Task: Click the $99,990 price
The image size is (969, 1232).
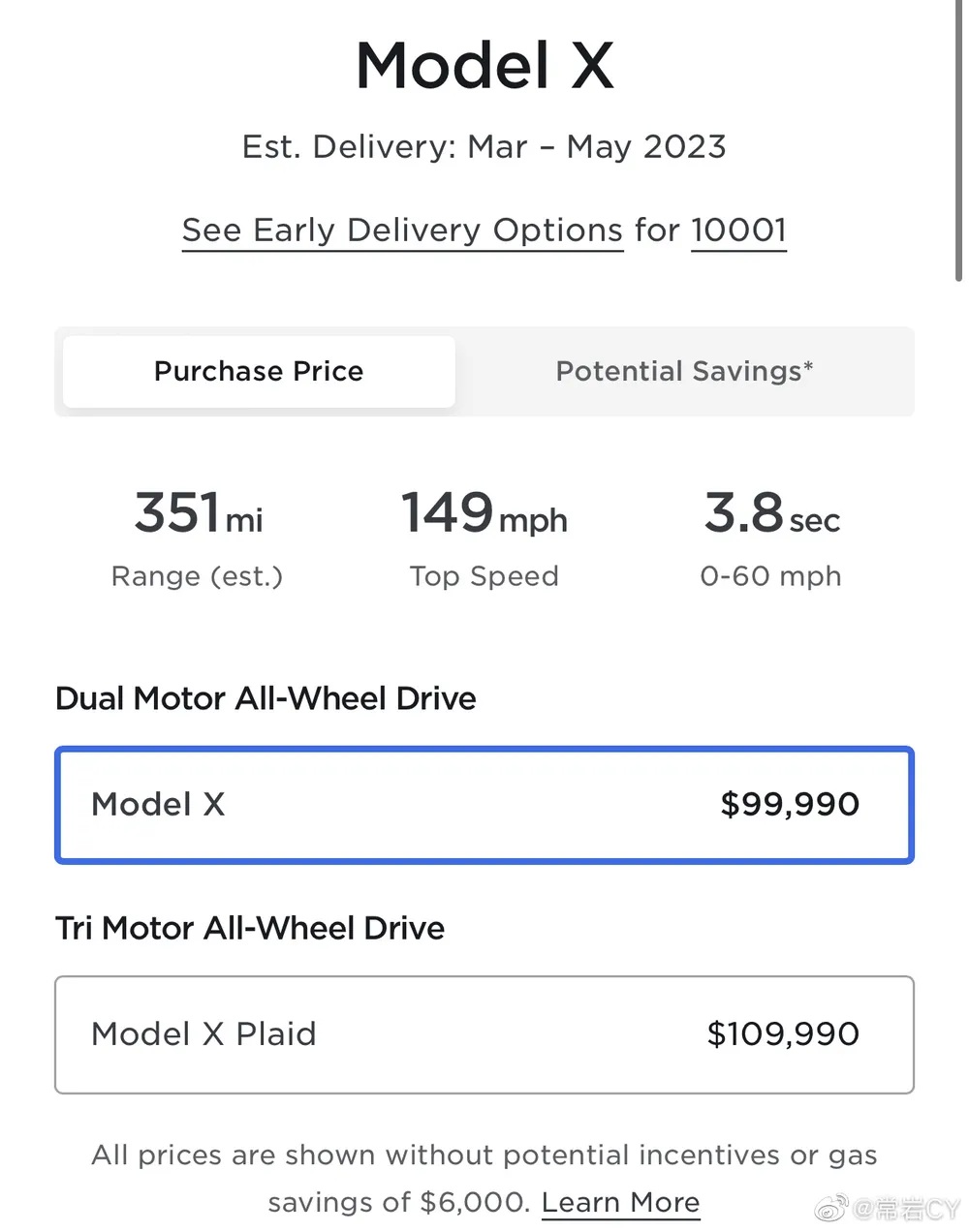Action: point(790,805)
